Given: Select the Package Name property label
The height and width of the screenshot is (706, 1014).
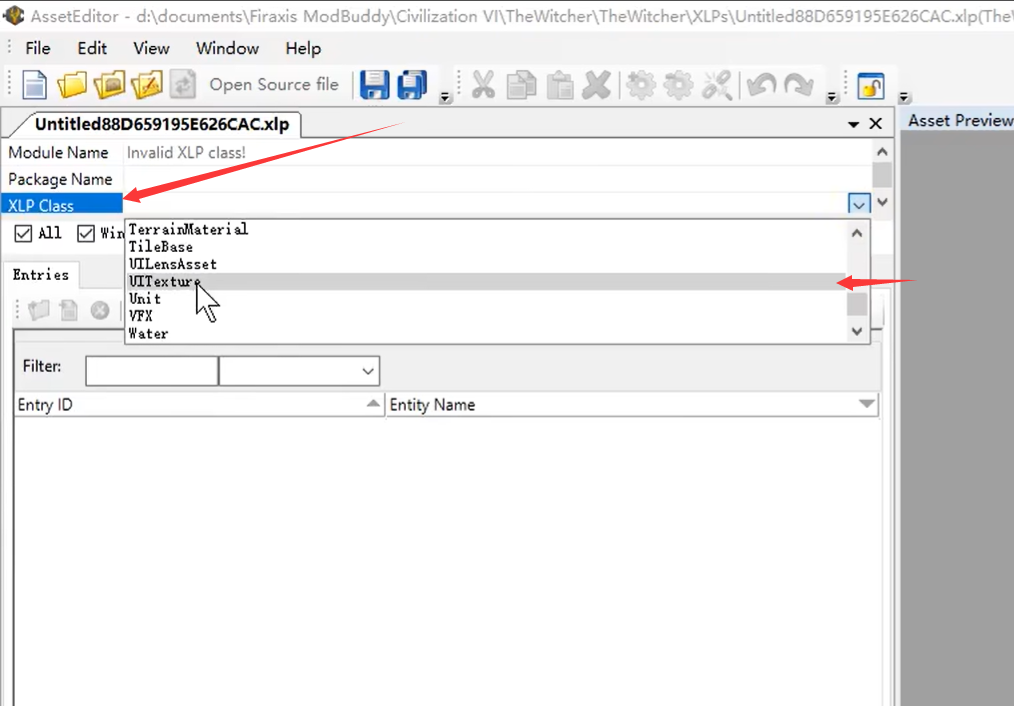Looking at the screenshot, I should pyautogui.click(x=60, y=179).
